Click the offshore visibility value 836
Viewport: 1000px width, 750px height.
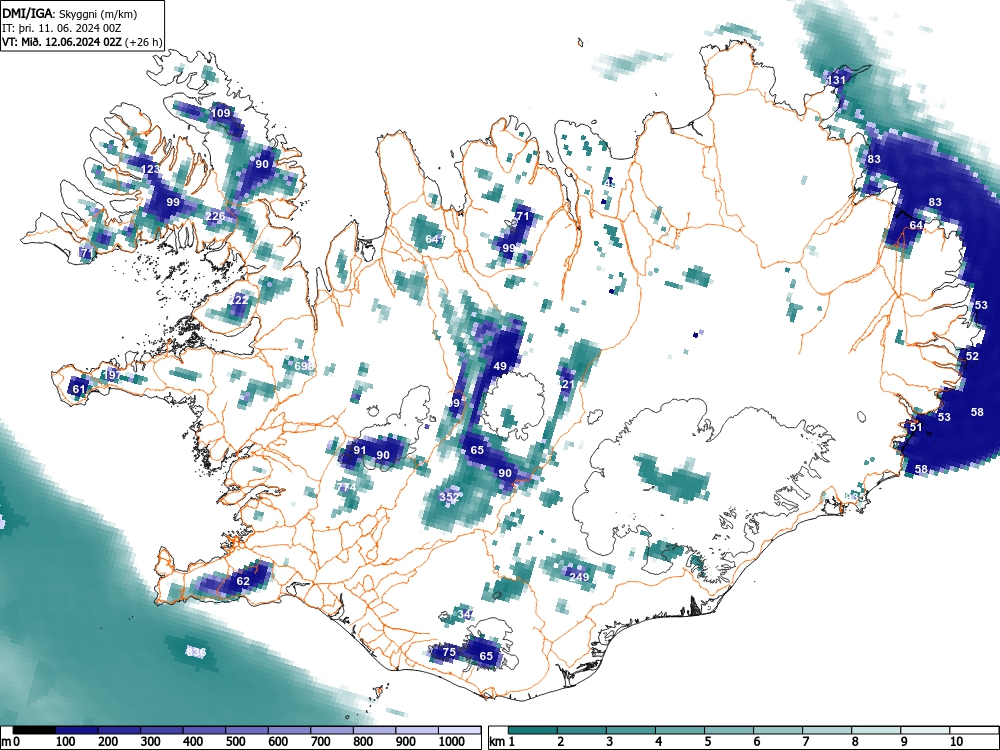click(x=196, y=652)
